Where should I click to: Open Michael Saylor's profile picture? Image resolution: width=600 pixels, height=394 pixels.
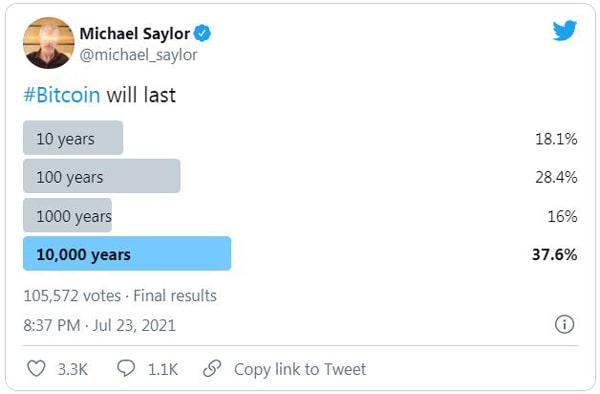(x=49, y=43)
